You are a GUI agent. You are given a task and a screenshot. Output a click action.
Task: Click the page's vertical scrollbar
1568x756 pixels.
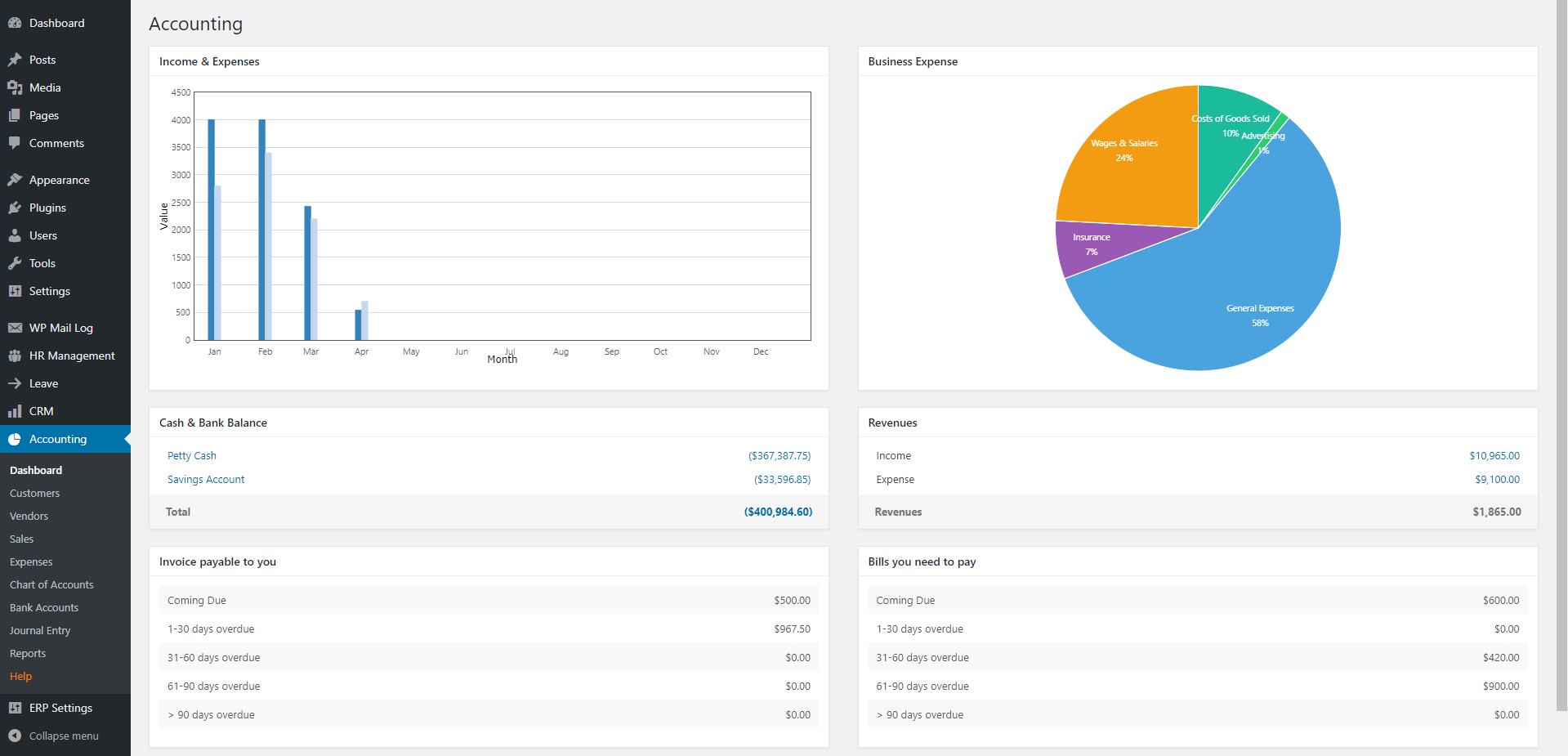(x=1561, y=327)
